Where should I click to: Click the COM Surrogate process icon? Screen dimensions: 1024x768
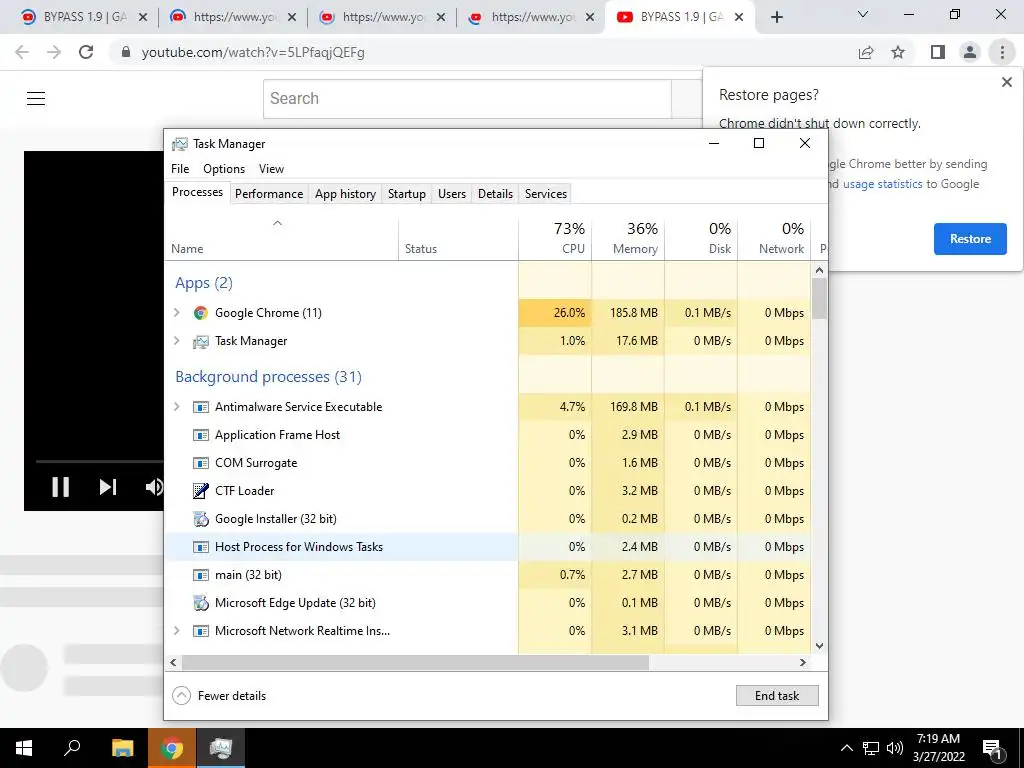[x=200, y=463]
